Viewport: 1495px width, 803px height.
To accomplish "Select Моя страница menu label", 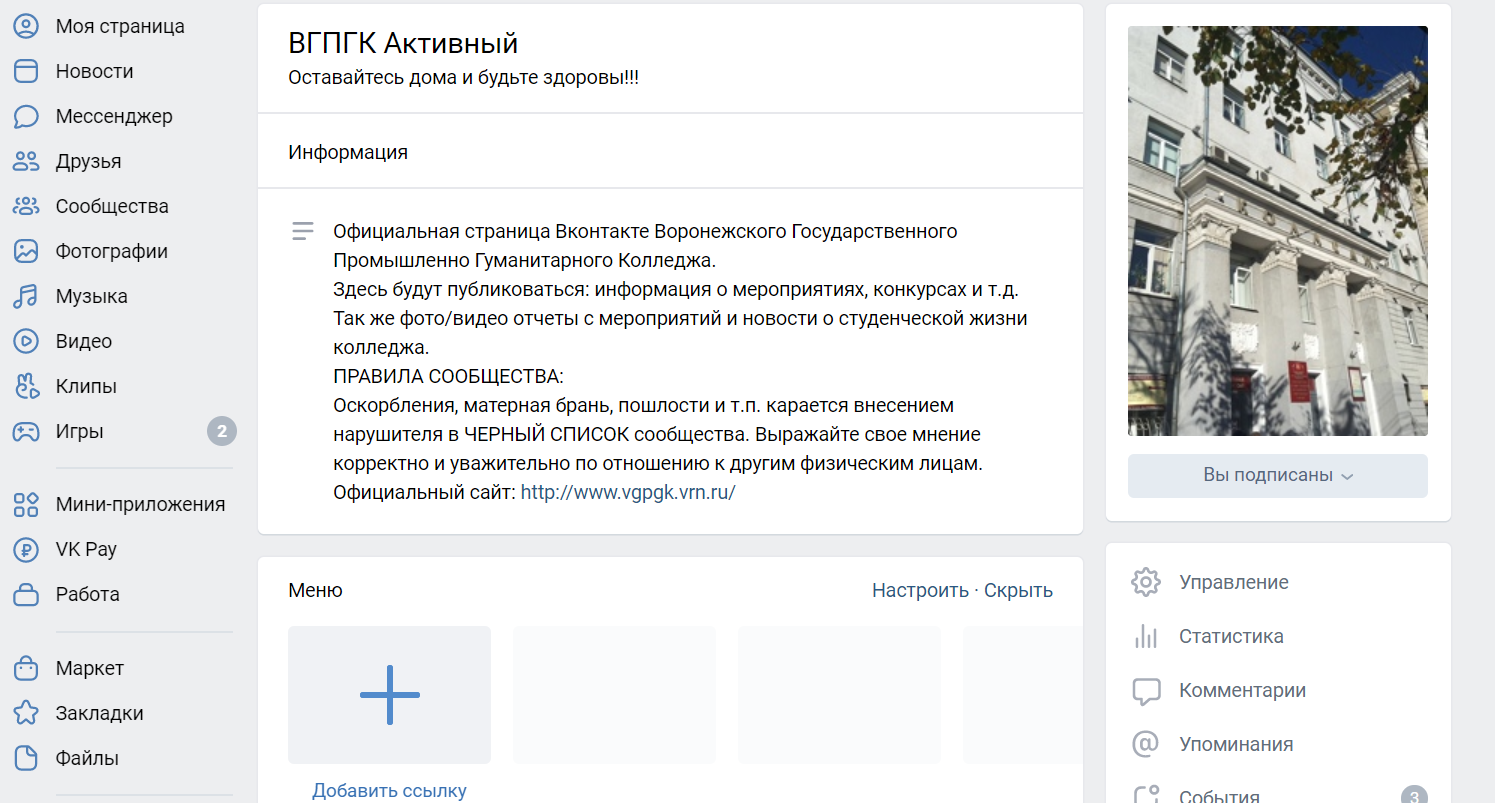I will (120, 26).
